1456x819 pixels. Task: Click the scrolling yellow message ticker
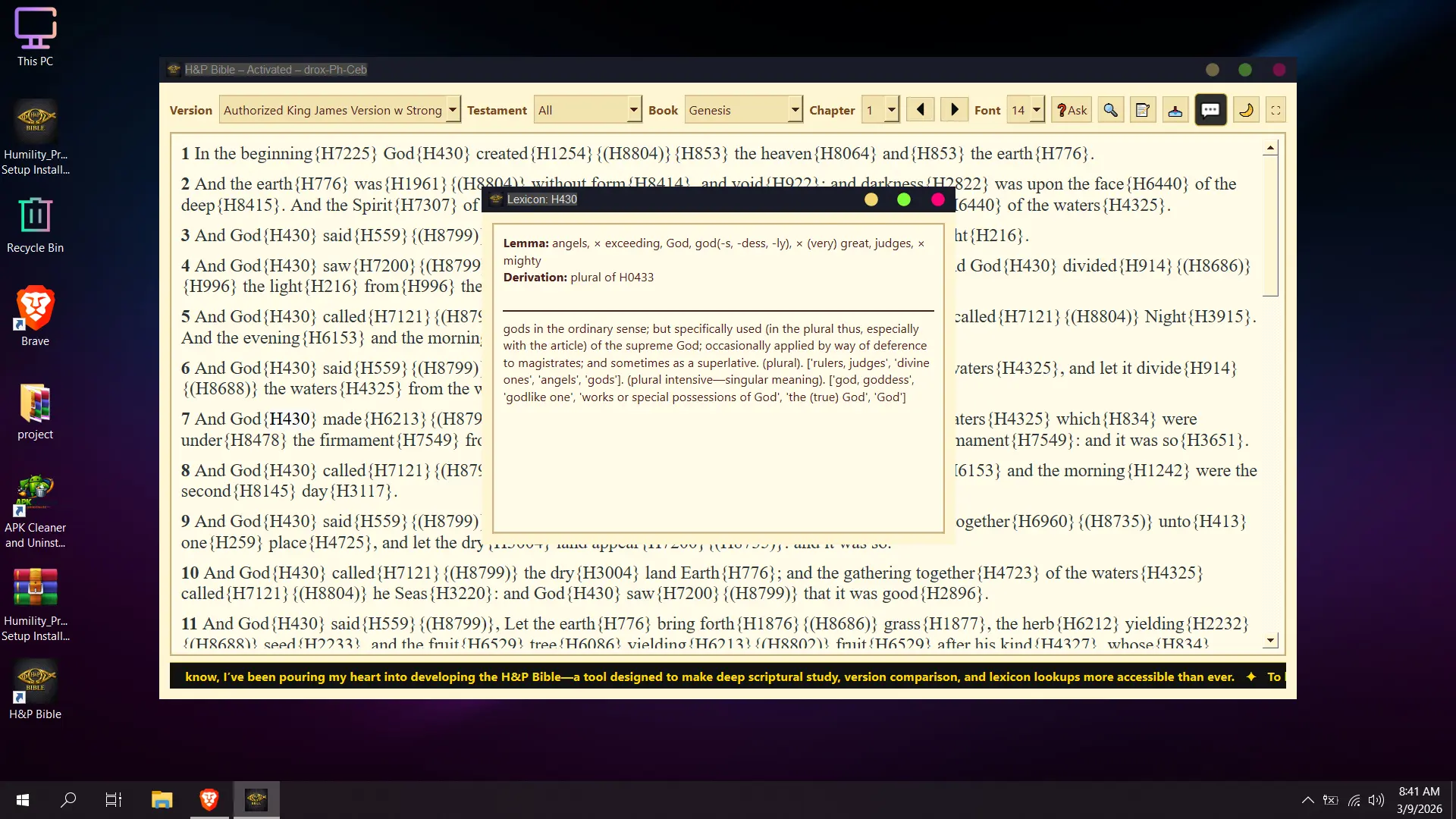coord(726,676)
